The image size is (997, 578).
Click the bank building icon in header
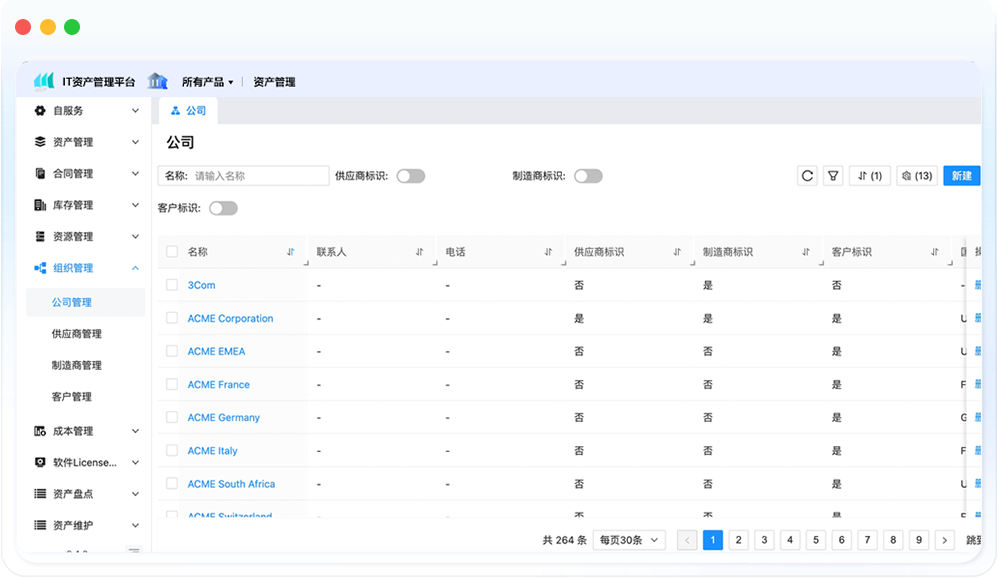(157, 81)
